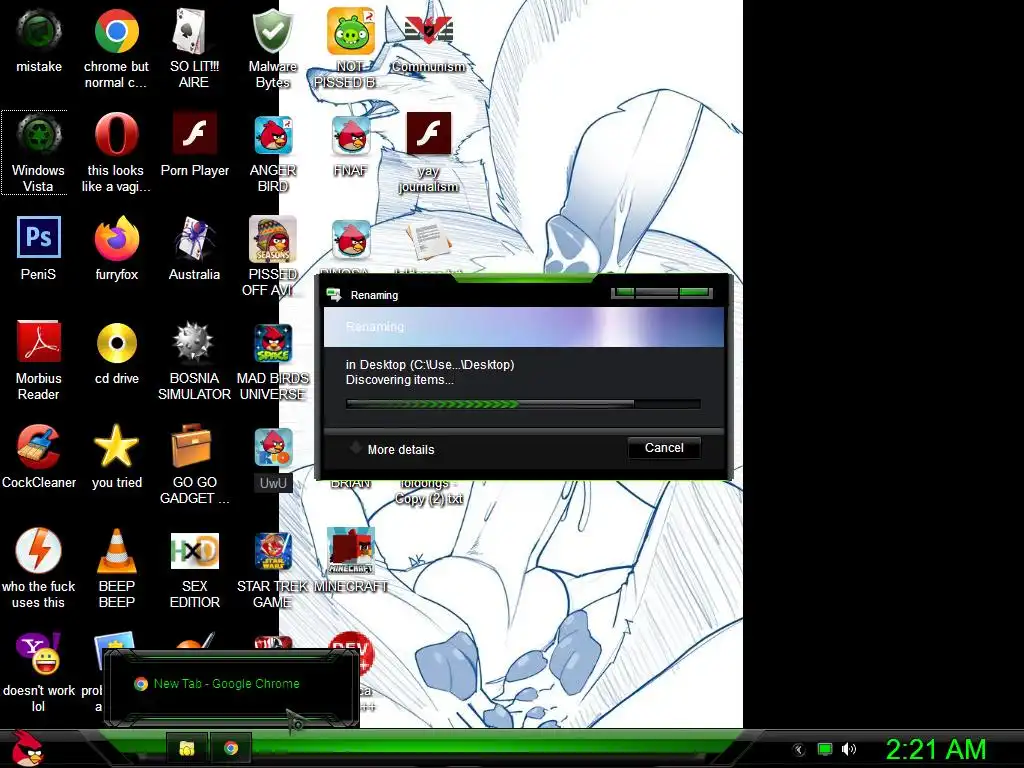Open 'BOSNIA SIMULATOR' minesweeper icon

coord(194,343)
